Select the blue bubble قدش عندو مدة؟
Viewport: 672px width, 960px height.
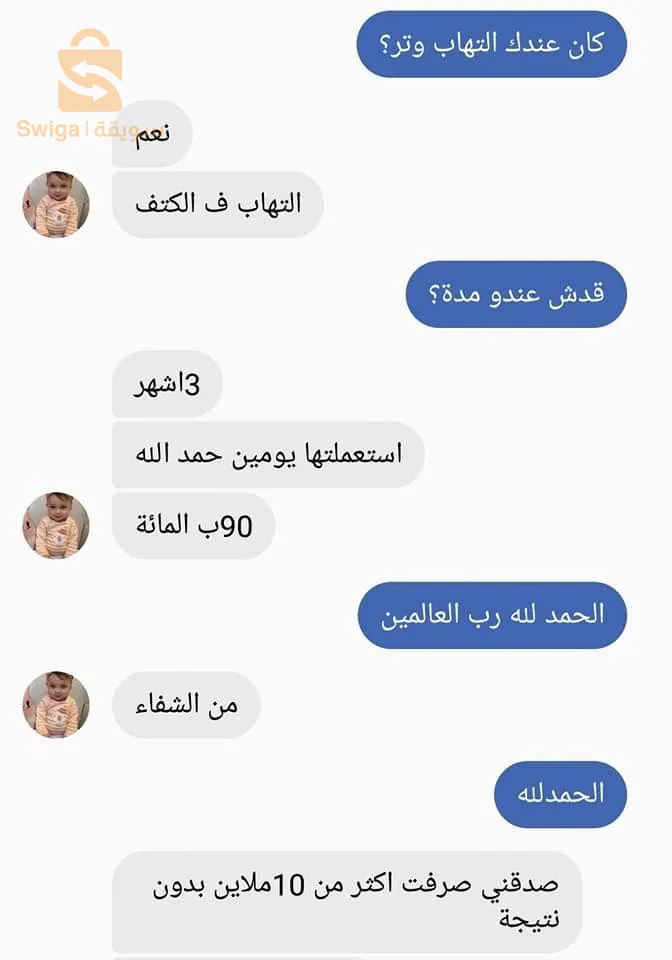click(516, 294)
